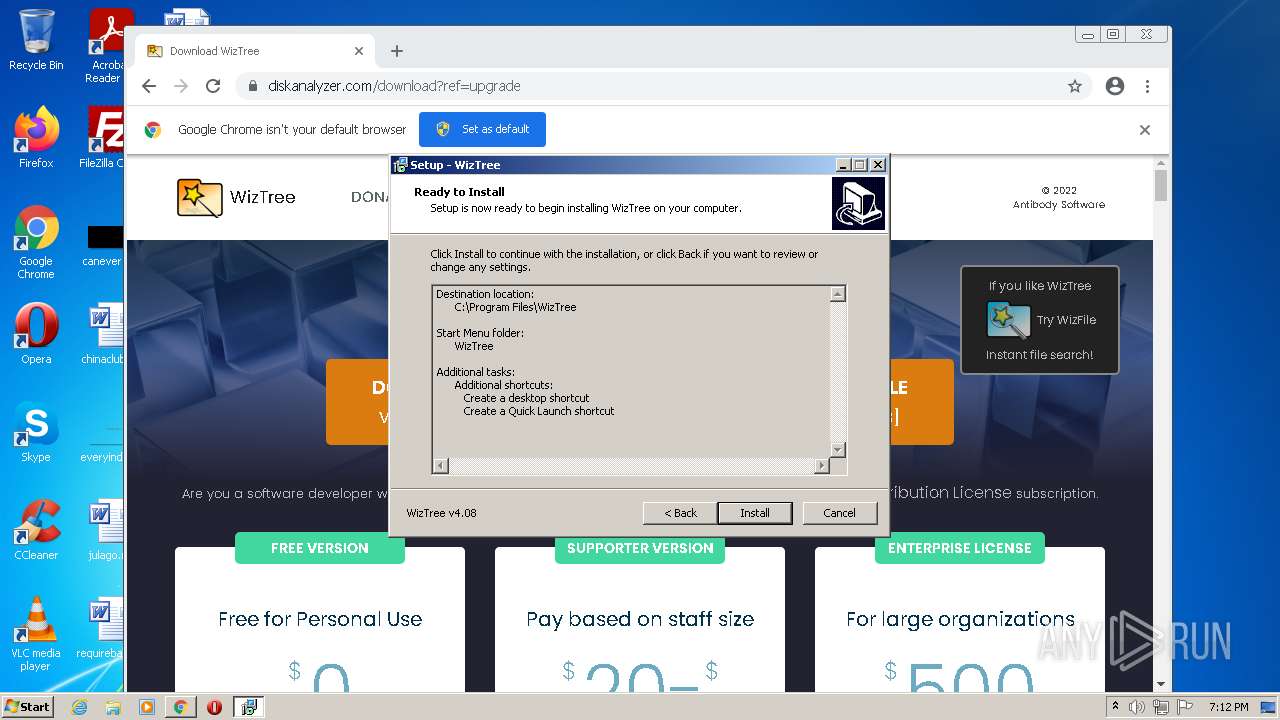Image resolution: width=1280 pixels, height=720 pixels.
Task: Click the setup wizard title bar icon
Action: pos(400,165)
